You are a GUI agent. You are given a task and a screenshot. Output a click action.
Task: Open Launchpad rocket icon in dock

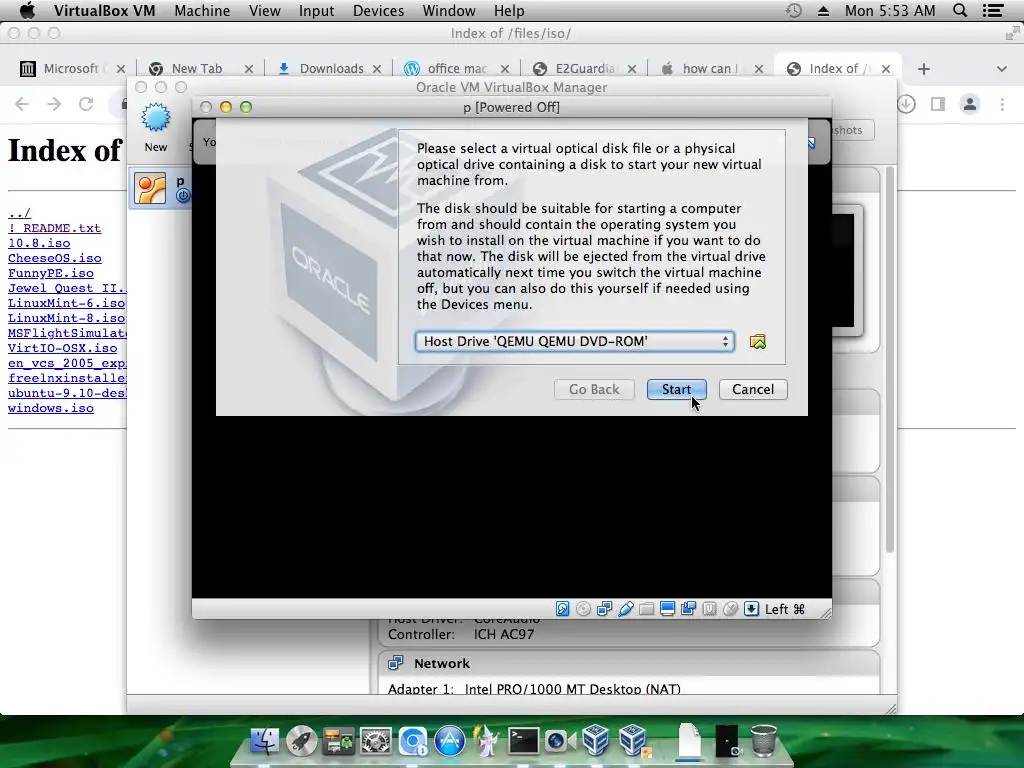(x=301, y=741)
